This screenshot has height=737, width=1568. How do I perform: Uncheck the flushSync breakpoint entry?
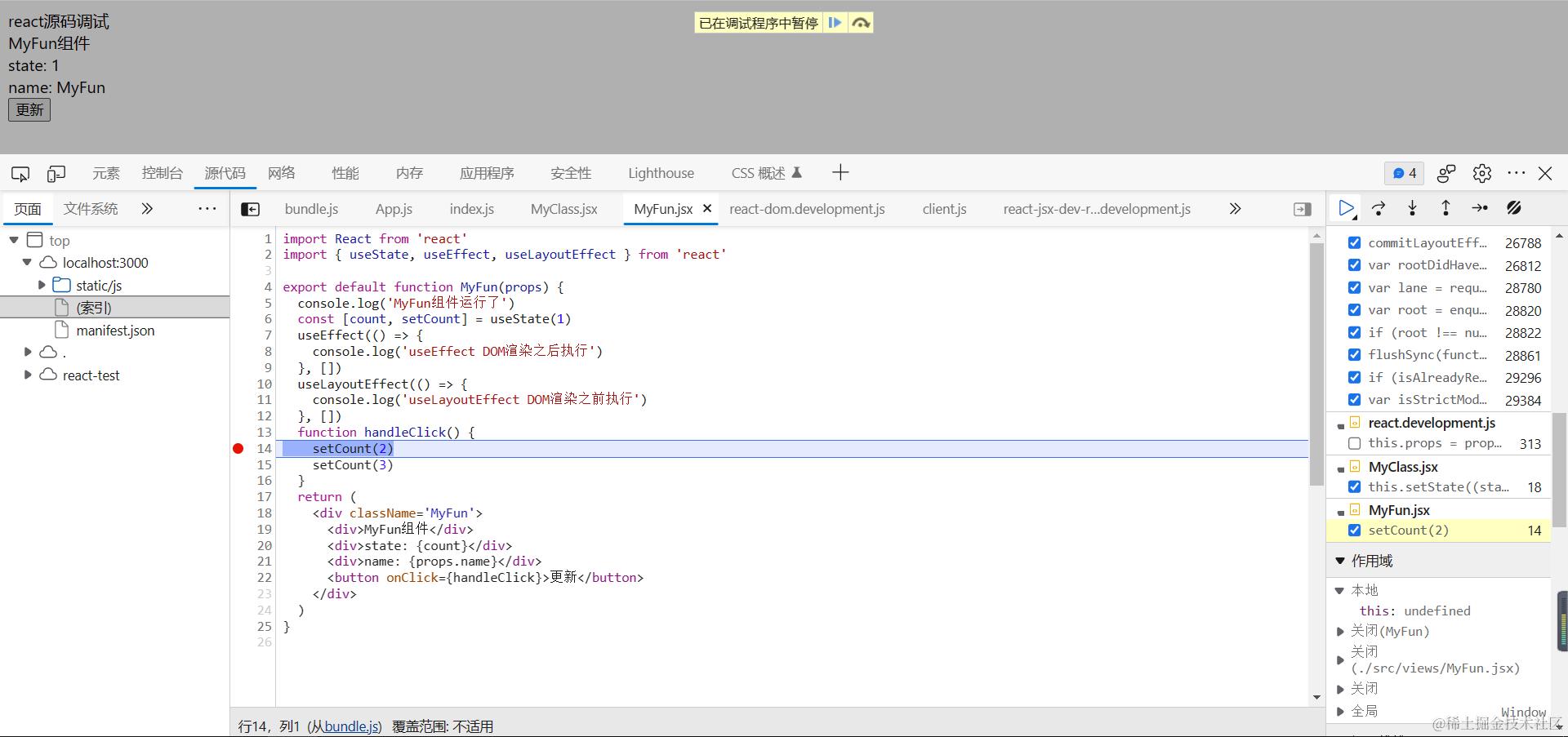coord(1354,355)
